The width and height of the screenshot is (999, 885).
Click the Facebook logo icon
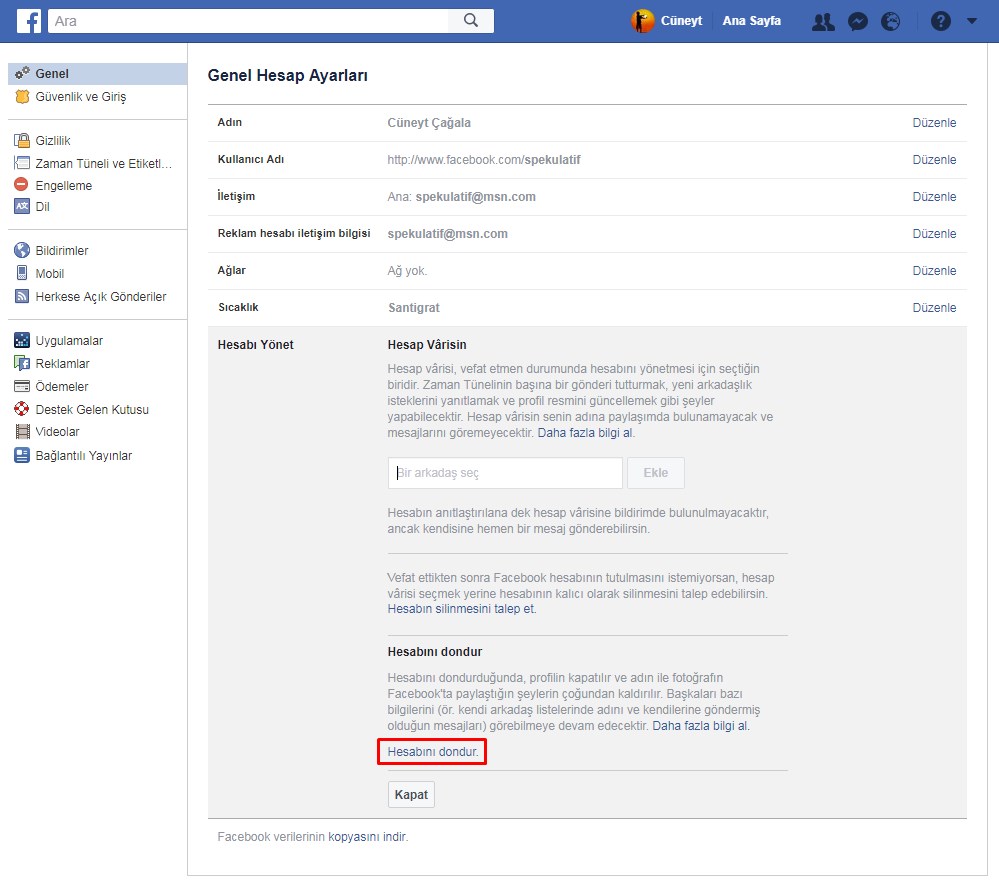click(29, 20)
